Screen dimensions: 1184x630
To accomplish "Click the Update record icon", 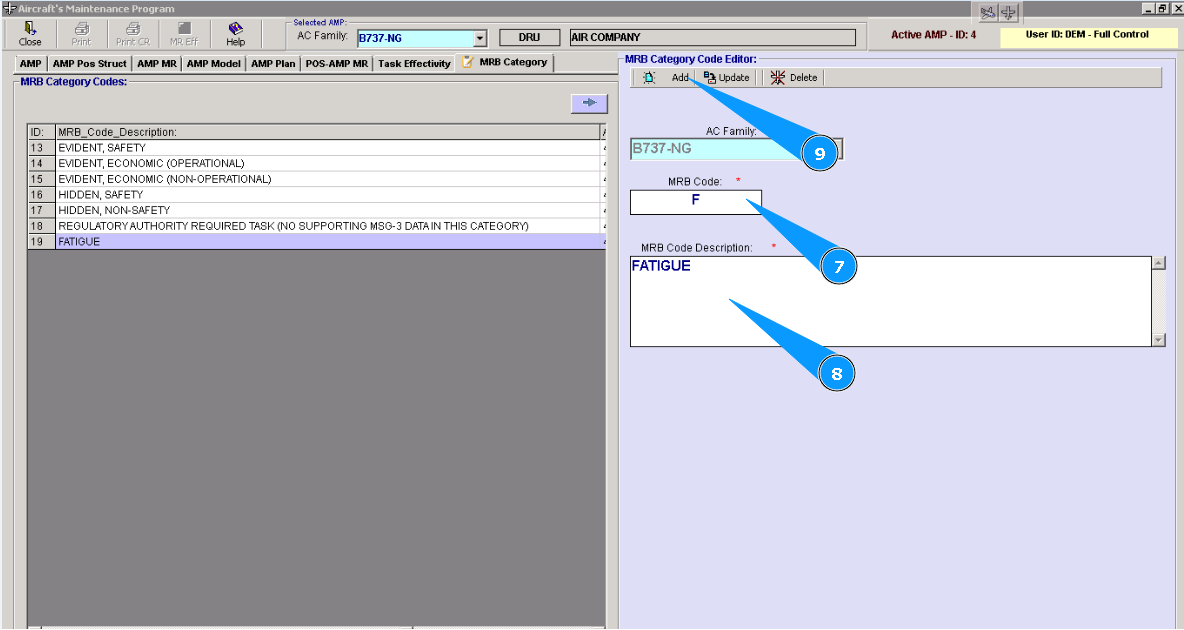I will pos(709,77).
